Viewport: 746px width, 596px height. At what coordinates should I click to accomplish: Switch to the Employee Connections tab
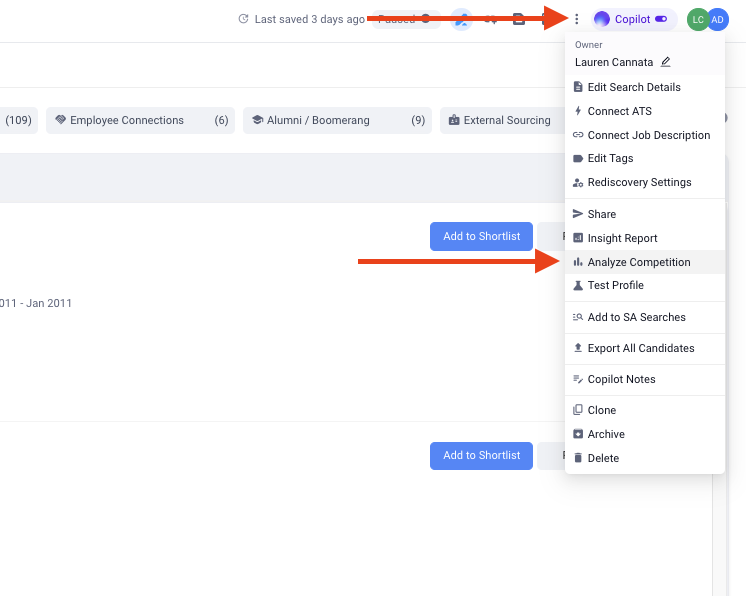point(140,120)
